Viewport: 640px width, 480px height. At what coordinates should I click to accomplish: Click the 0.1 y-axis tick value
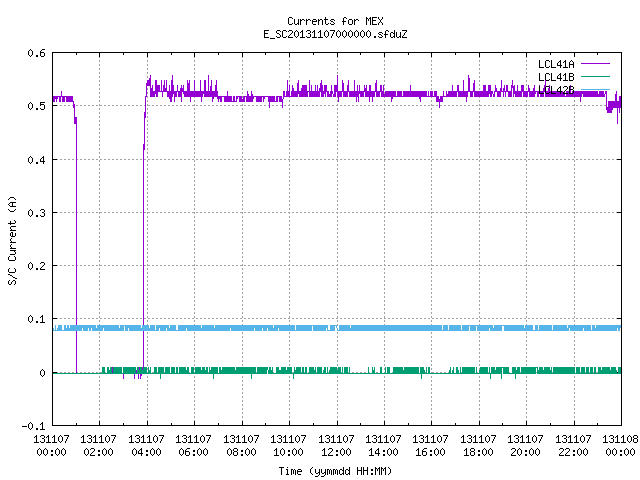click(x=36, y=319)
